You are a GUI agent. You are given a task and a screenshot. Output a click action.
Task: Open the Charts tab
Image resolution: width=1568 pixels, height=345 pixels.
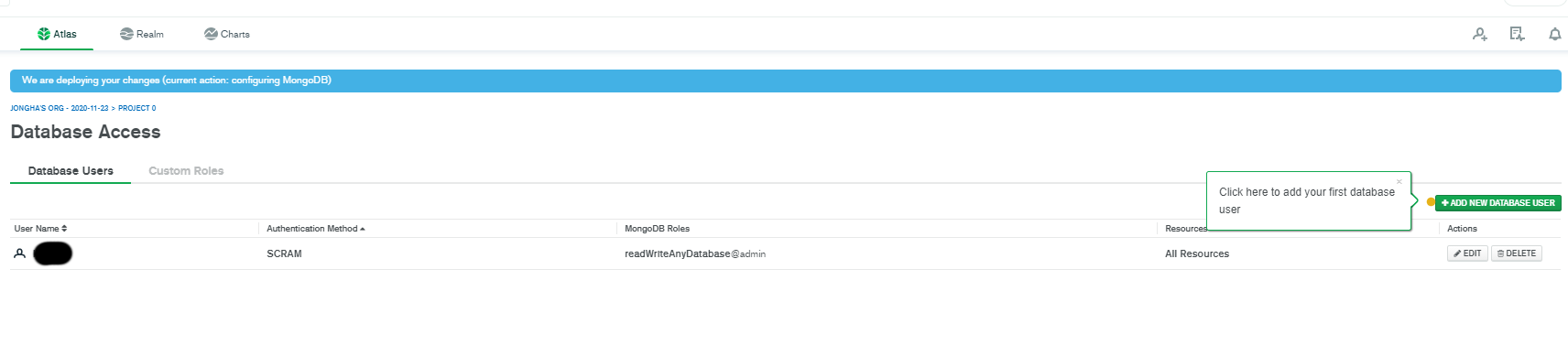[227, 34]
